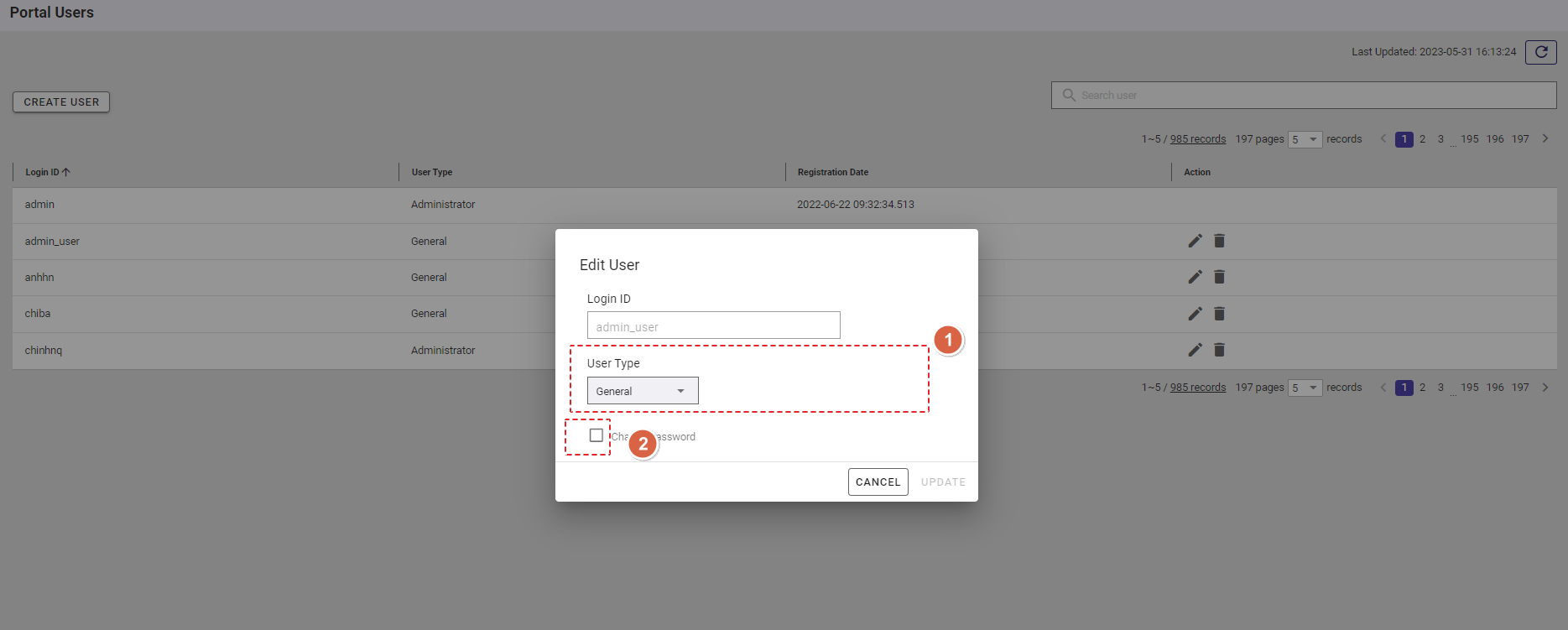This screenshot has width=1568, height=630.
Task: Click the CANCEL button in Edit User dialog
Action: 878,482
